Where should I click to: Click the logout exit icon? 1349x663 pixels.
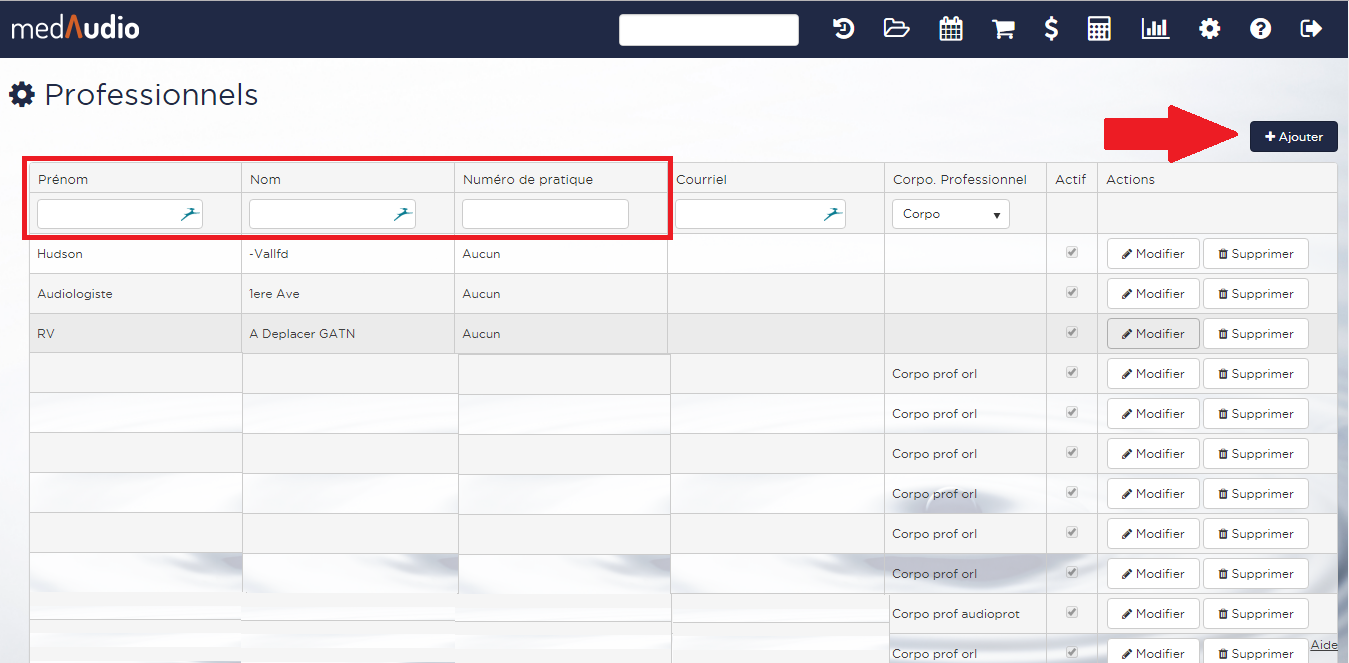tap(1310, 29)
